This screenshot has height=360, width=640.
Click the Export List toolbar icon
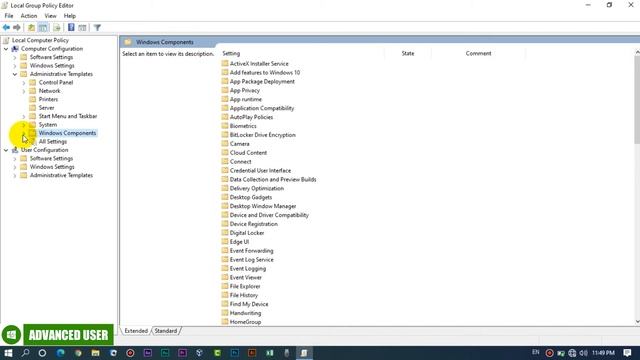tap(57, 27)
